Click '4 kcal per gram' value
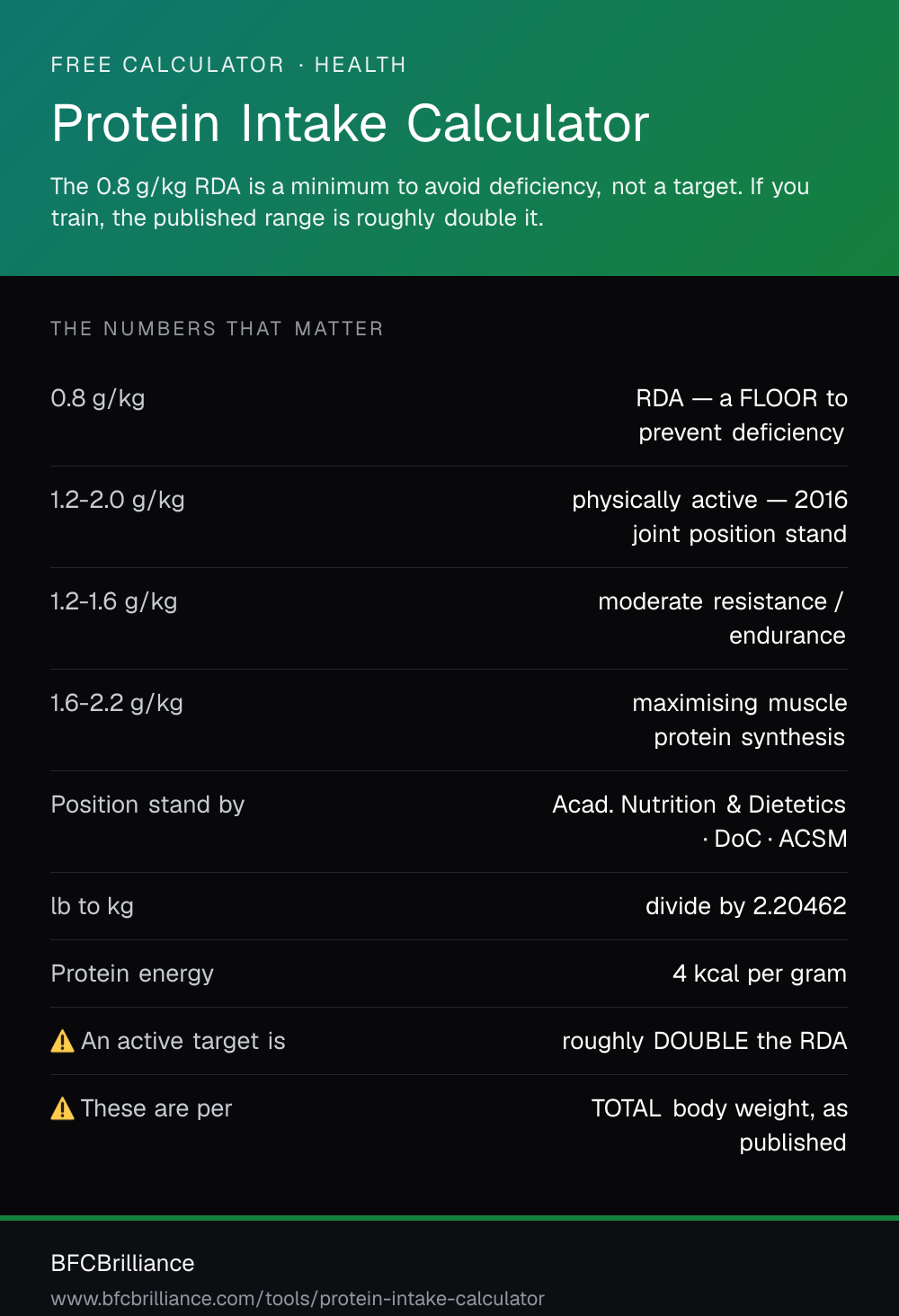This screenshot has width=899, height=1316. [760, 974]
